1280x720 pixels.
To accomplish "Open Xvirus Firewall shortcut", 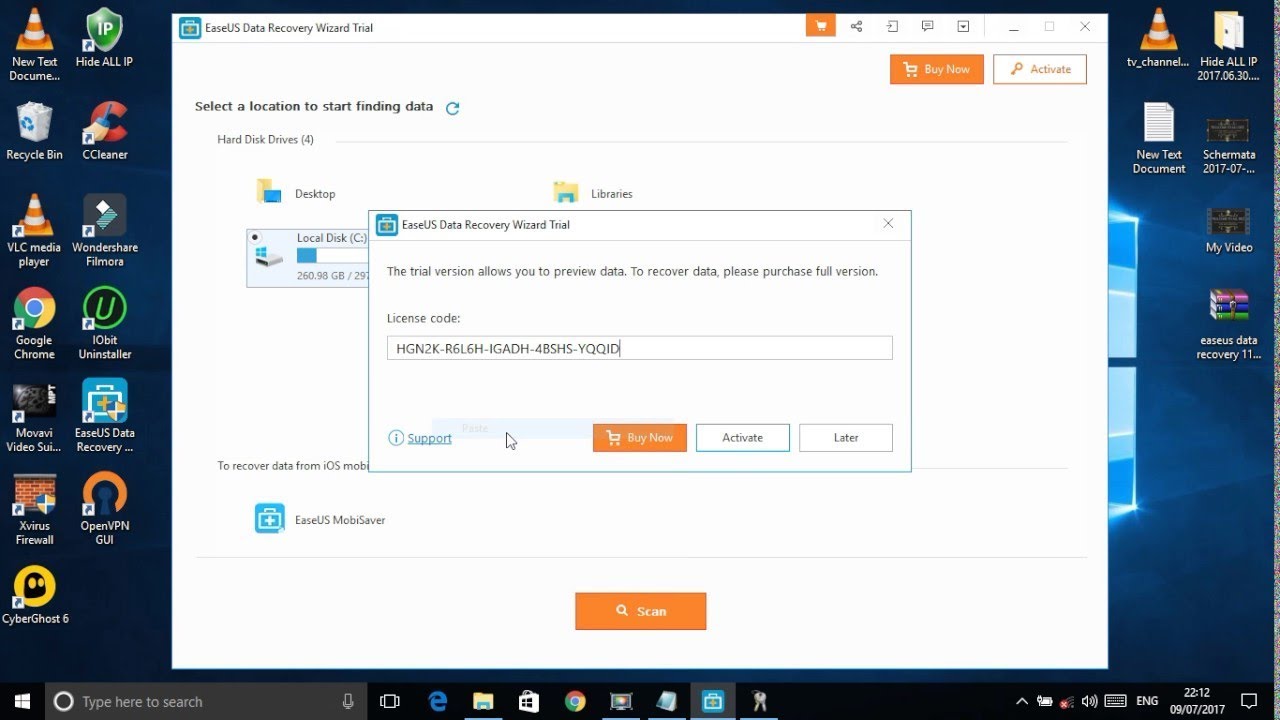I will 34,510.
